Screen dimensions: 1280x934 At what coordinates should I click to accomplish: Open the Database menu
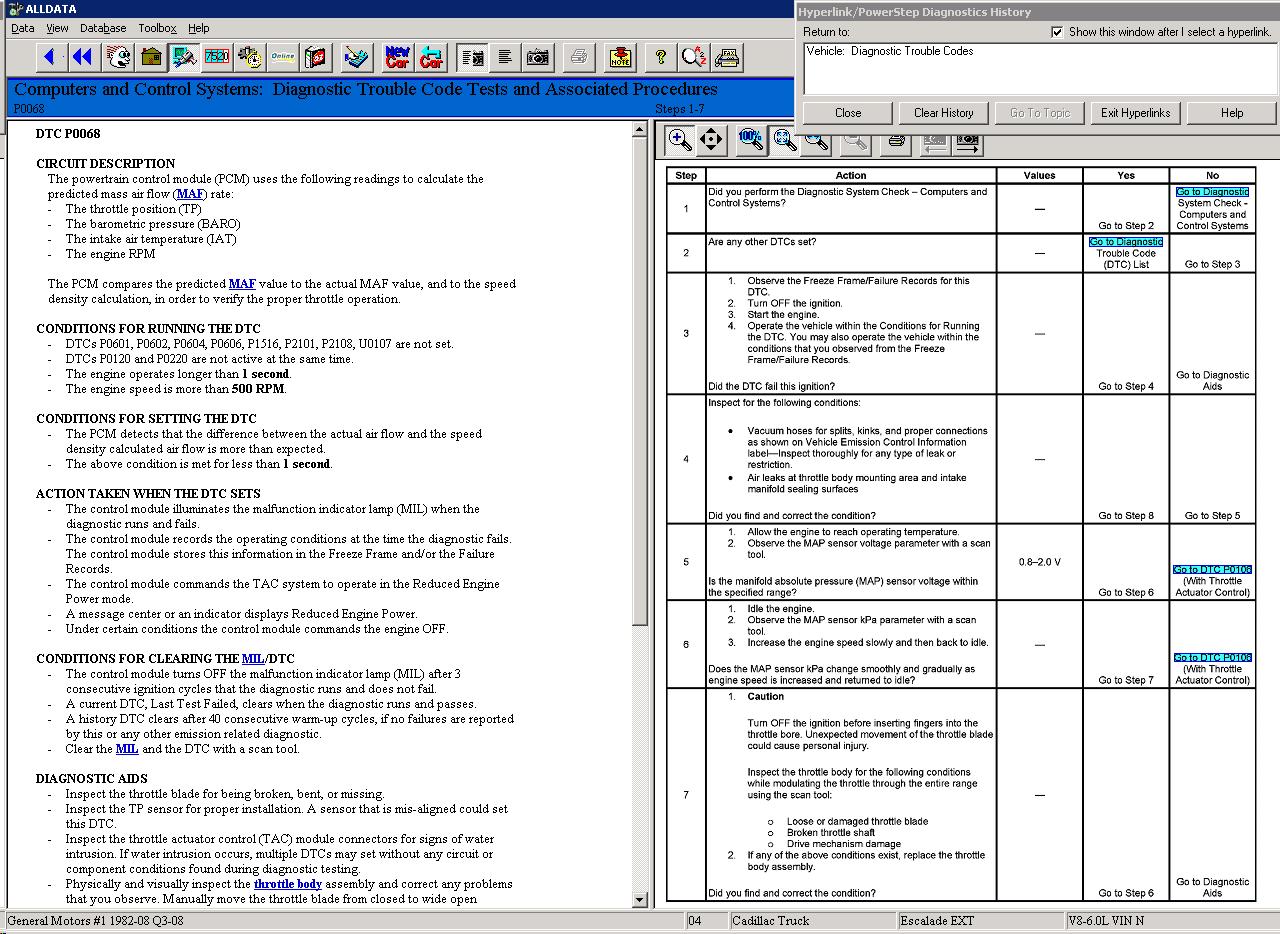(103, 28)
